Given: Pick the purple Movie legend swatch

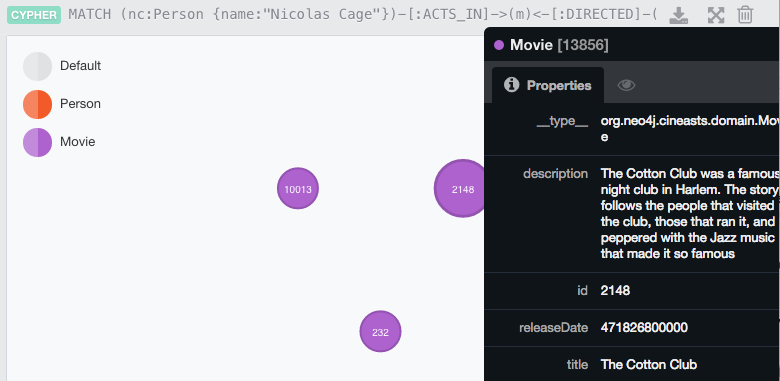Looking at the screenshot, I should (37, 142).
